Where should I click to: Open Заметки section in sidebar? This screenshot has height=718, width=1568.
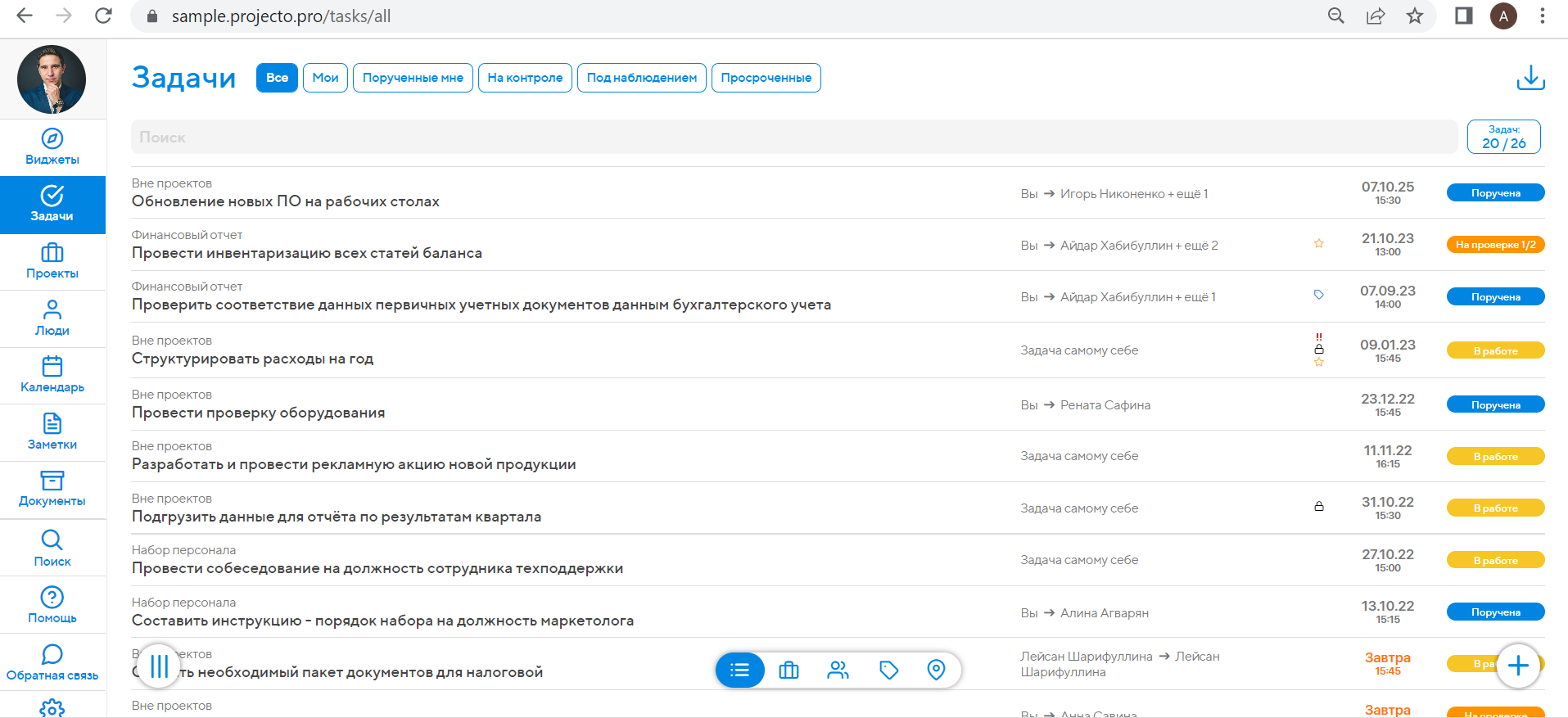52,433
